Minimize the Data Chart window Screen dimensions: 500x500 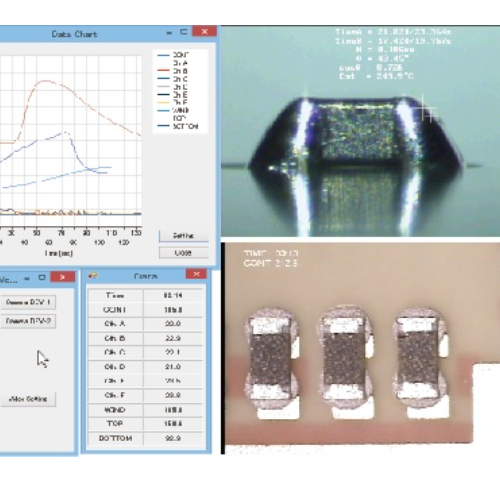click(169, 33)
